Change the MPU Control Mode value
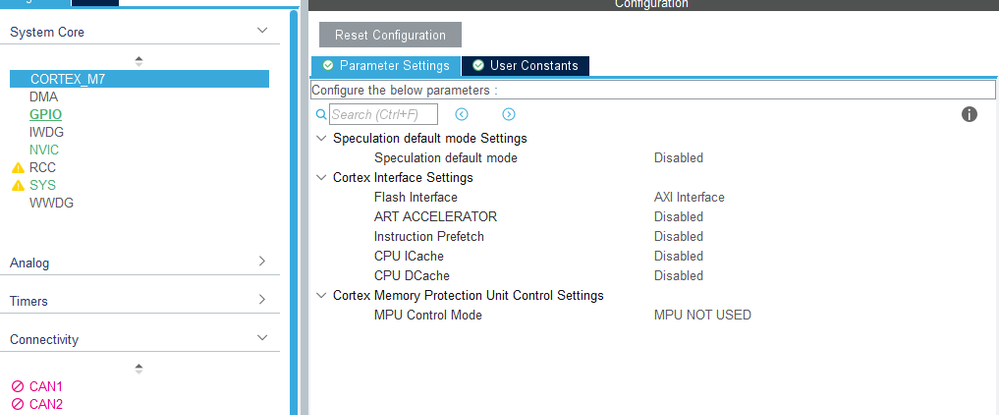Viewport: 999px width, 415px height. click(x=702, y=315)
